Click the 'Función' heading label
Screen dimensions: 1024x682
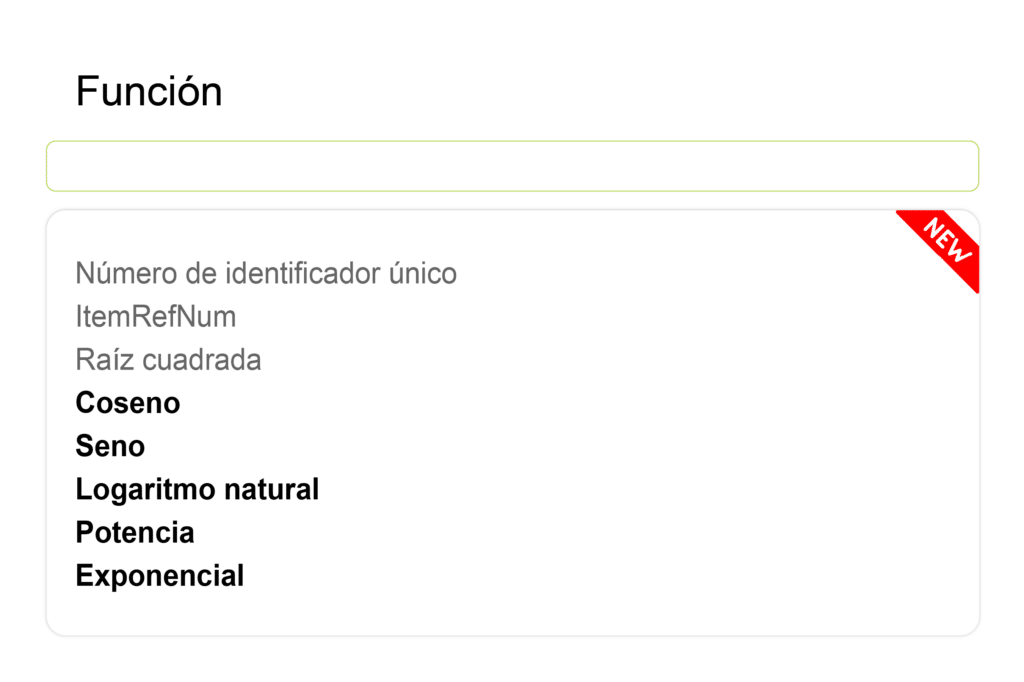149,91
